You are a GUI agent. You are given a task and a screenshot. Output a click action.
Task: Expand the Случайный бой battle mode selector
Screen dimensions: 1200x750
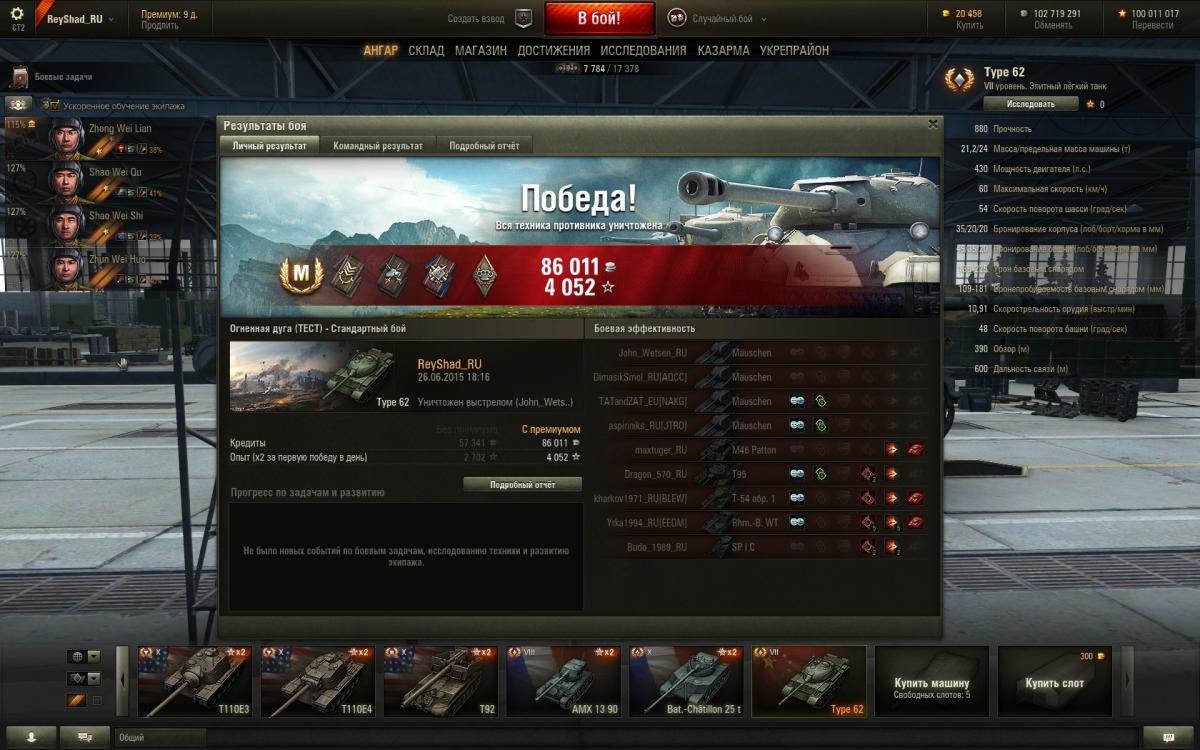[x=718, y=19]
